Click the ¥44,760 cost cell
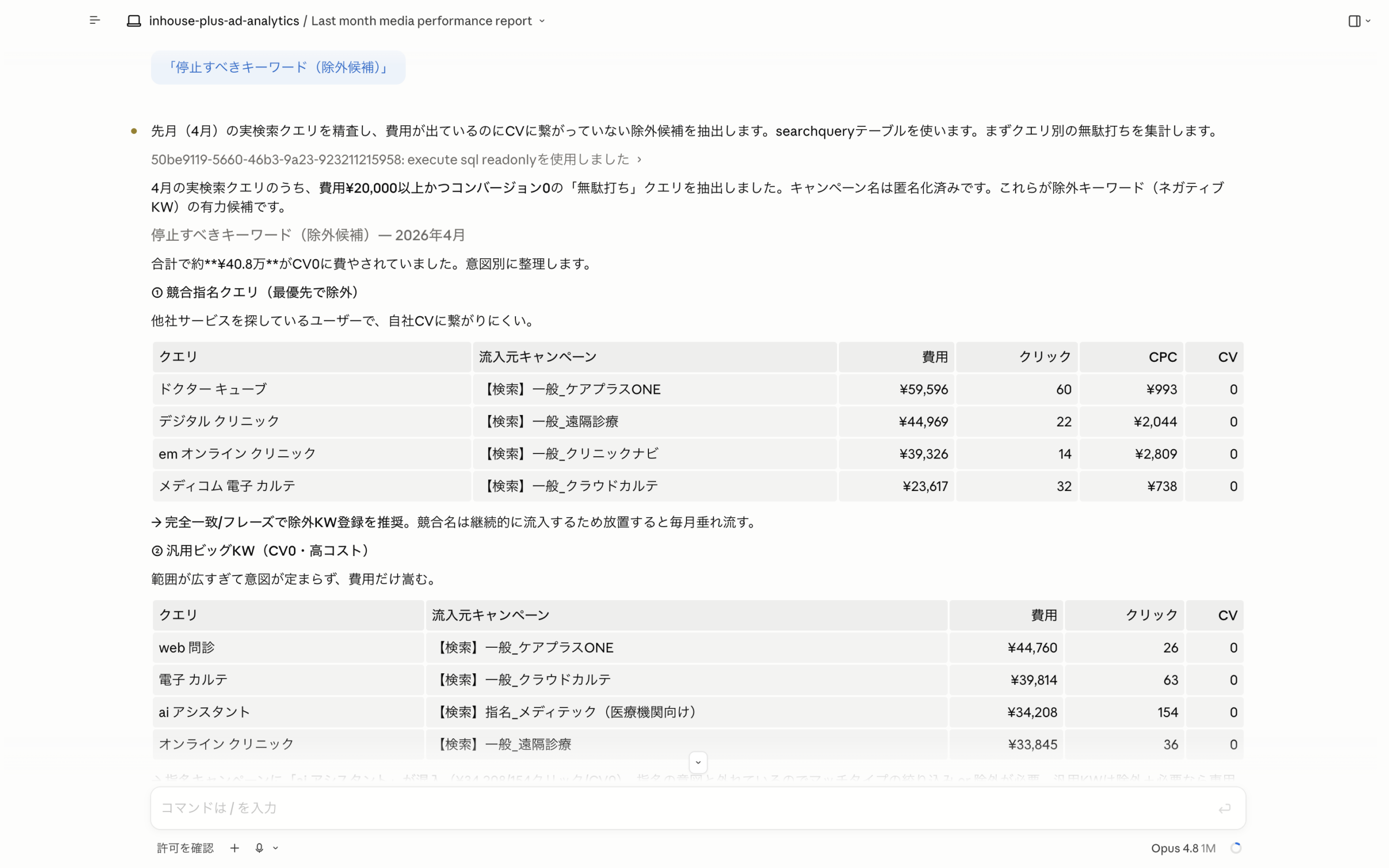Image resolution: width=1389 pixels, height=868 pixels. pyautogui.click(x=1006, y=648)
